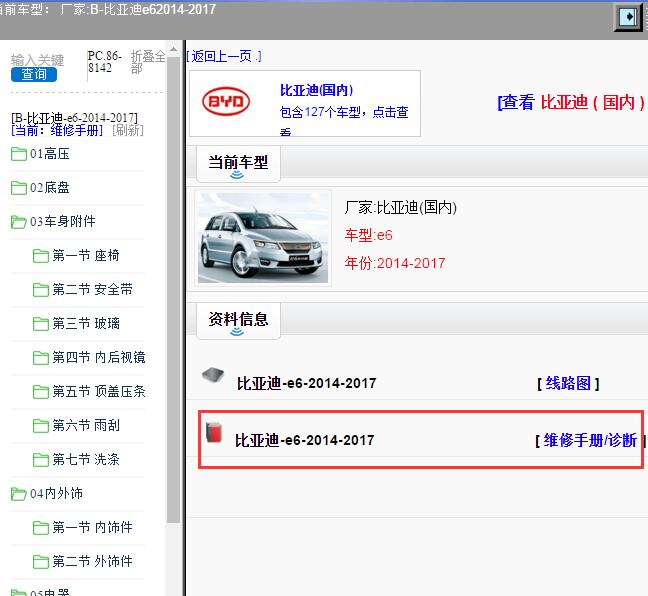
Task: Click 返回上一页 to go back
Action: pos(224,56)
